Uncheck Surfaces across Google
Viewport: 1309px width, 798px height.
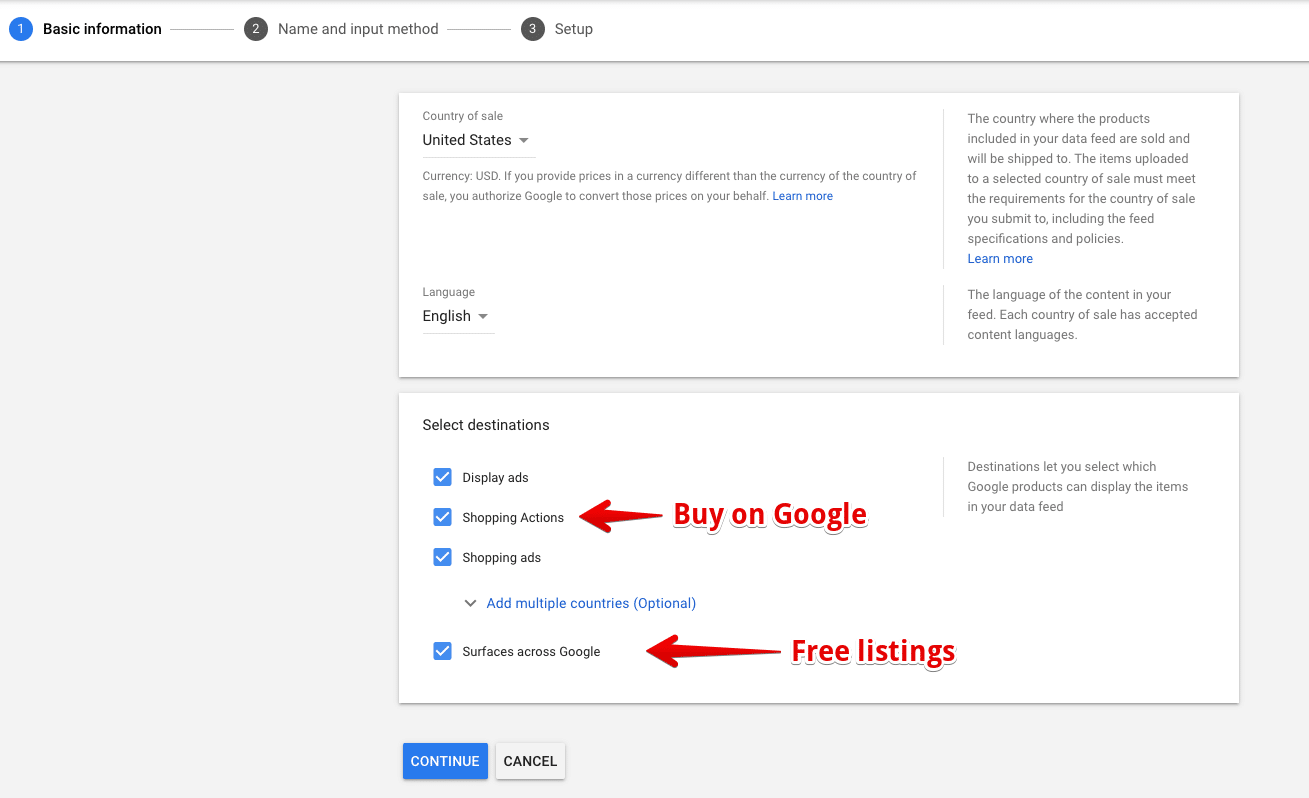(442, 651)
